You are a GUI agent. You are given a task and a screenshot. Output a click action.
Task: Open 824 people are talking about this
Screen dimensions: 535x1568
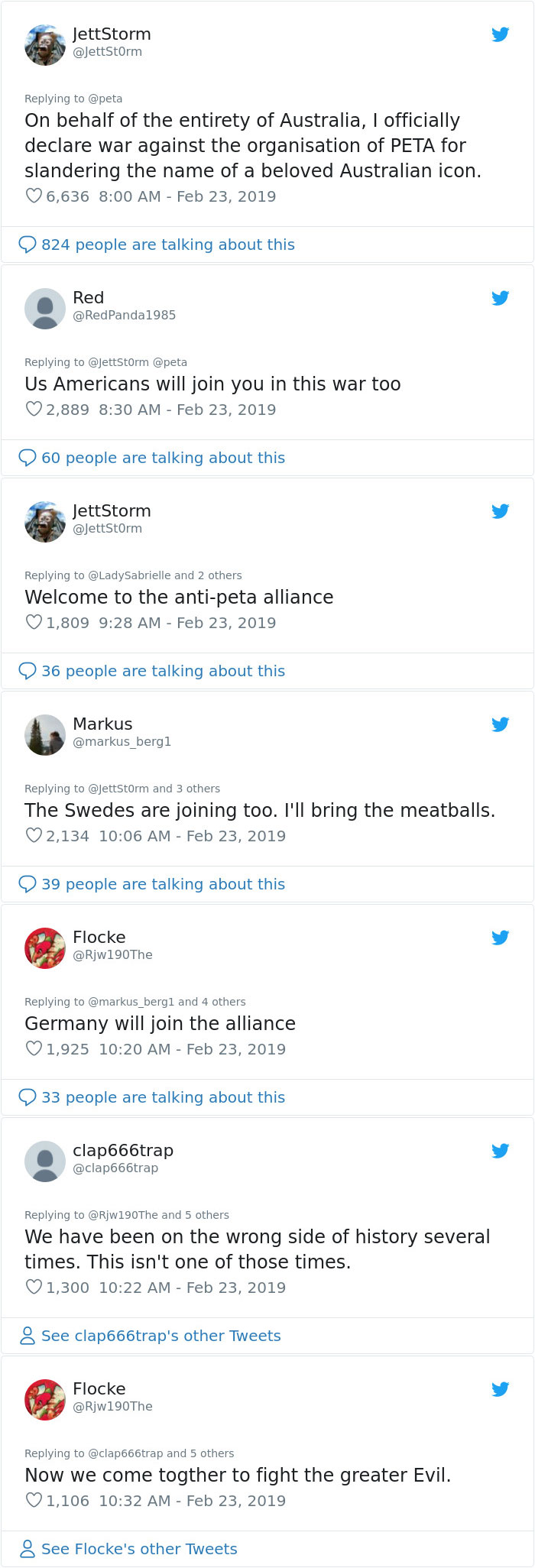click(x=167, y=245)
